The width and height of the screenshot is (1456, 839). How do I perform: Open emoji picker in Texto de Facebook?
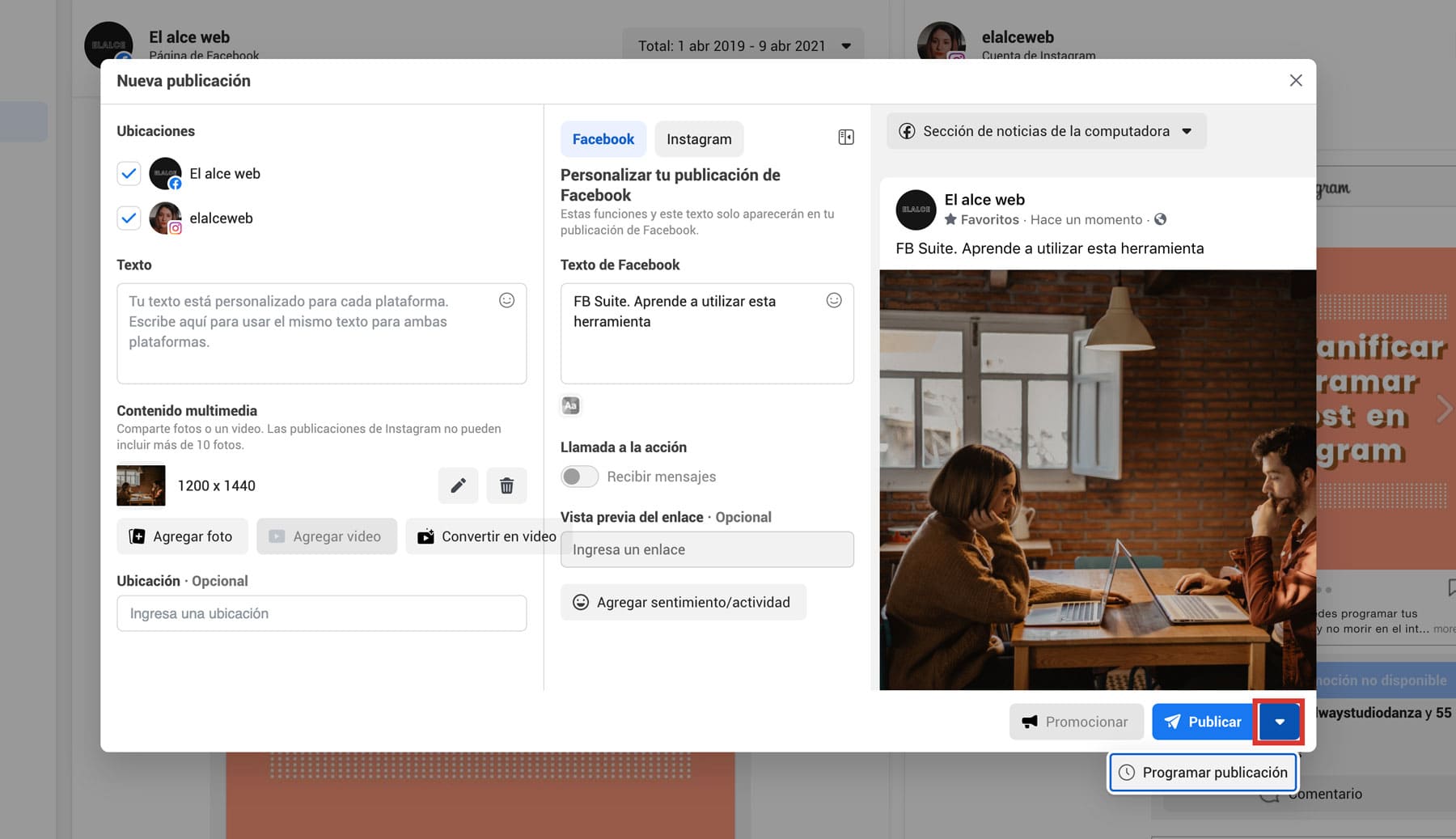click(834, 300)
